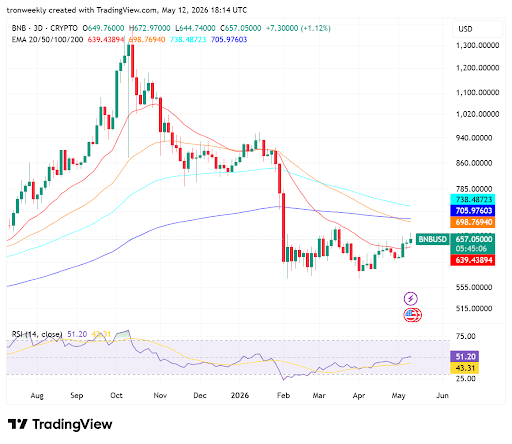The width and height of the screenshot is (512, 444).
Task: Click the 25.00 RSI scale level
Action: (x=466, y=379)
